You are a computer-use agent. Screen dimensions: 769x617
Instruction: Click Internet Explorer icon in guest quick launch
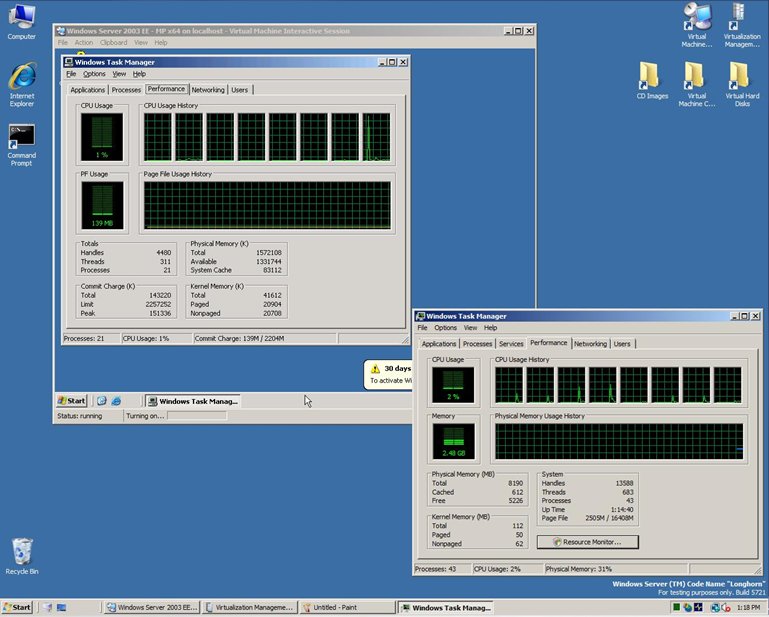coord(116,401)
